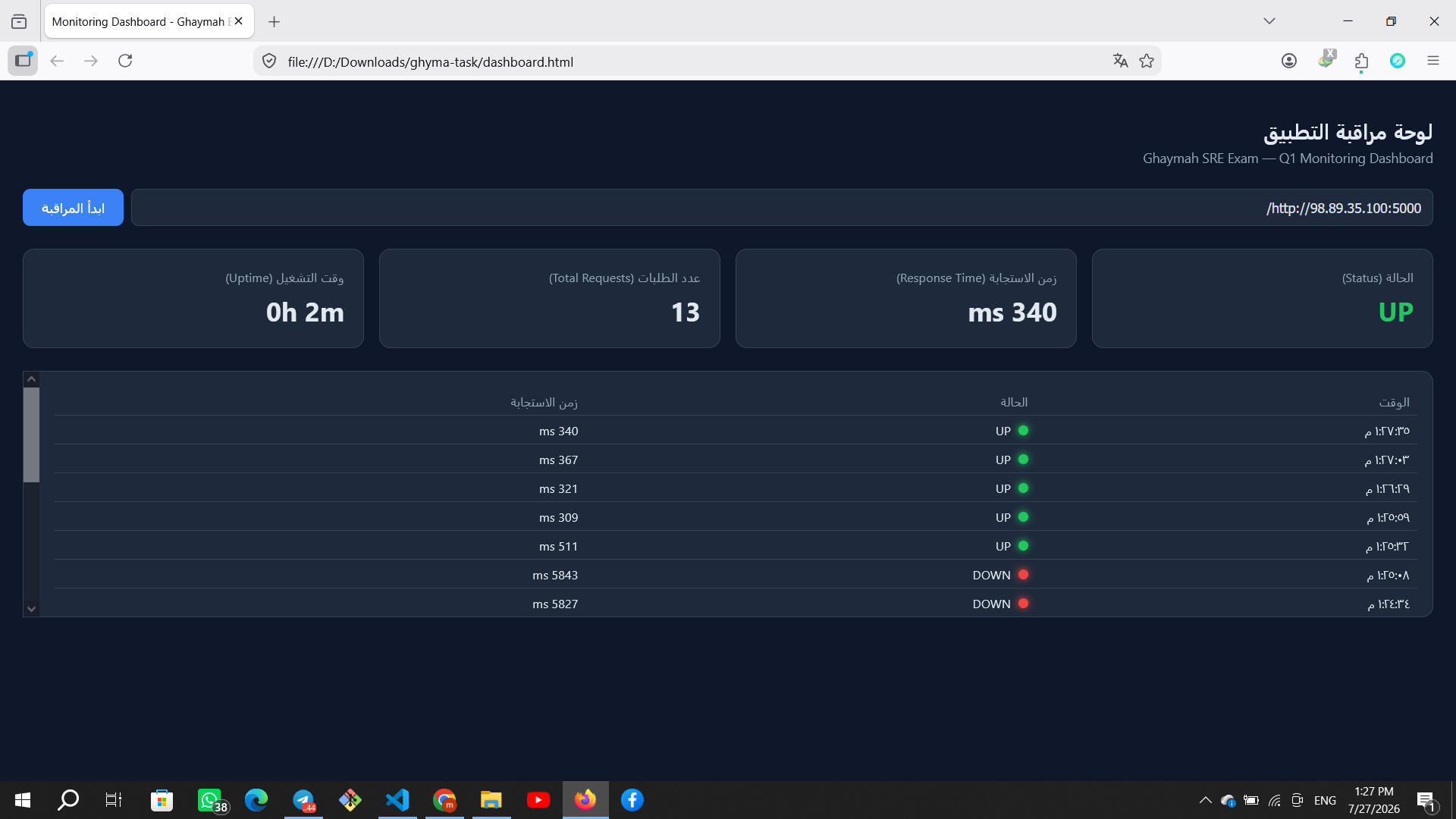
Task: Go forward with the browser forward arrow
Action: tap(91, 61)
